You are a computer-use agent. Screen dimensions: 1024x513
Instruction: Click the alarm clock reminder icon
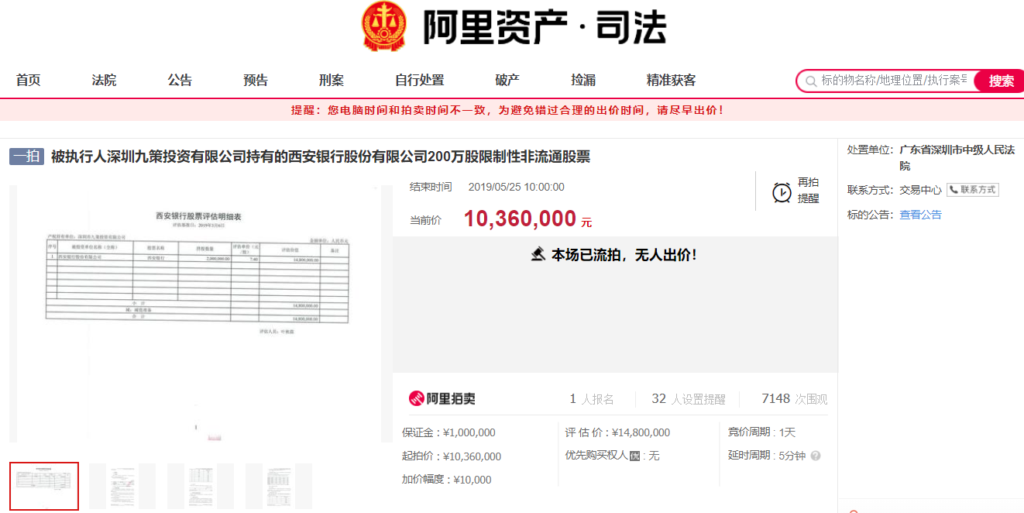coord(781,192)
